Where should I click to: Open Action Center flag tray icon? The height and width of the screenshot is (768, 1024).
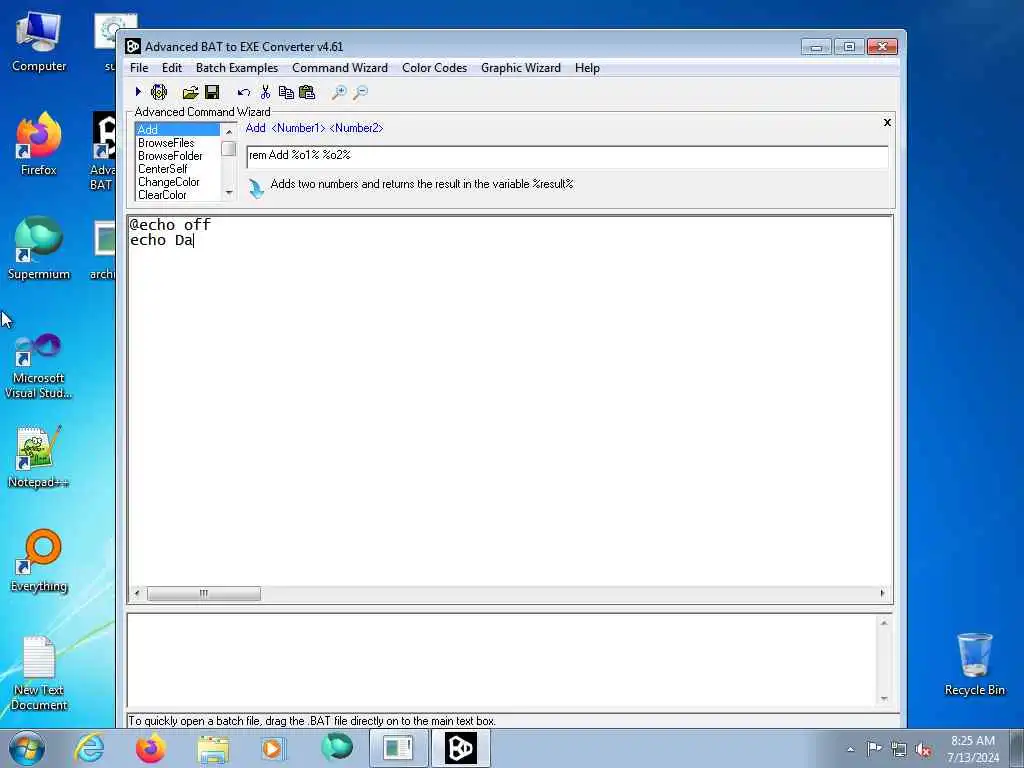(874, 748)
